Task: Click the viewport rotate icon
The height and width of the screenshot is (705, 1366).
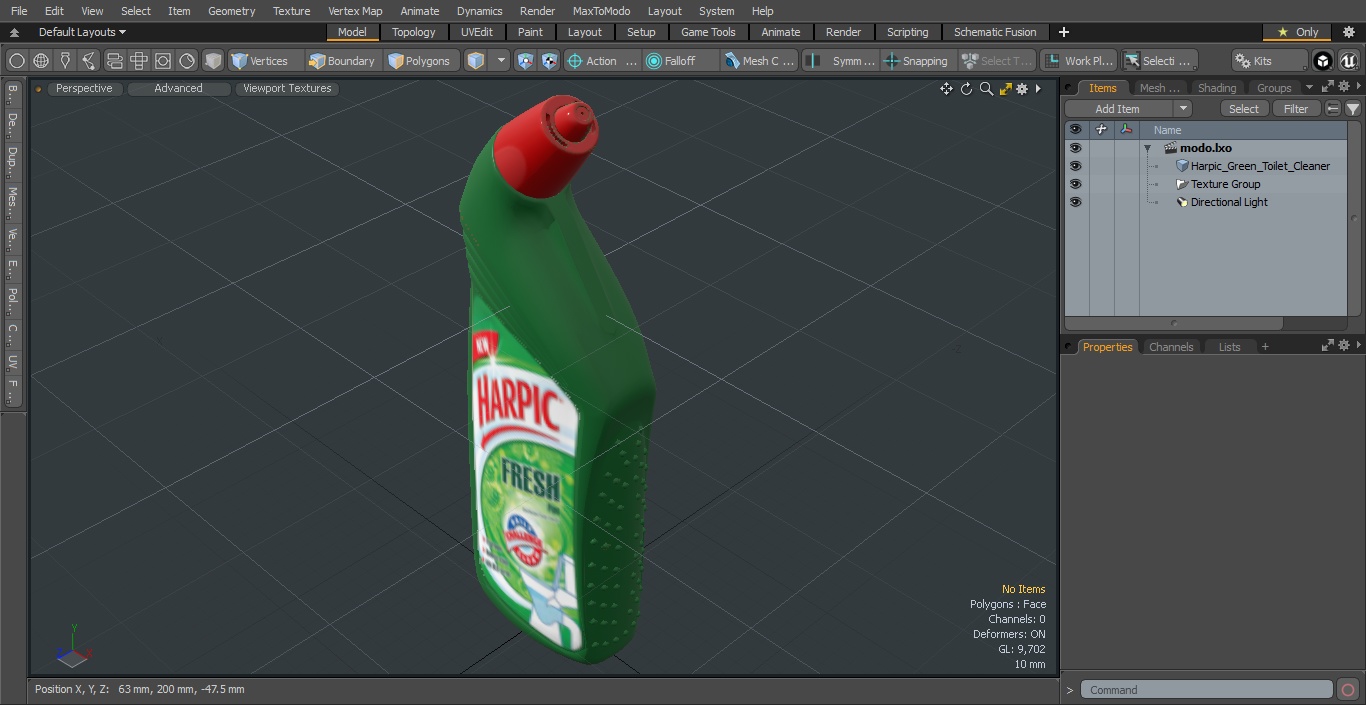Action: click(966, 89)
